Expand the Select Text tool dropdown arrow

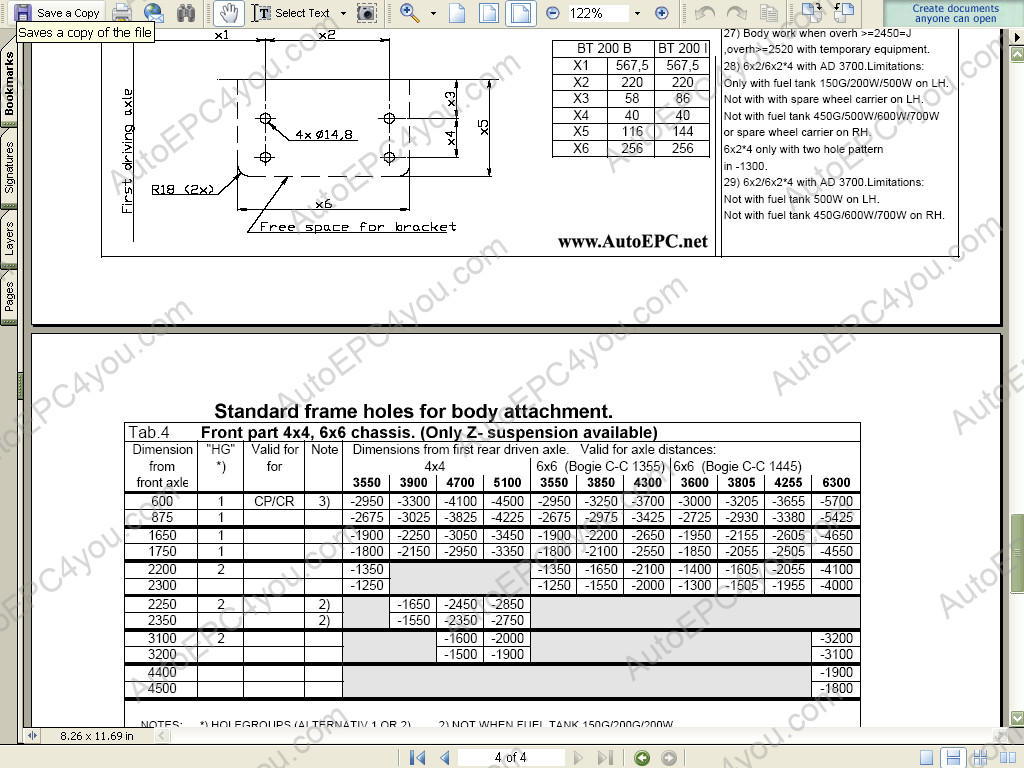pos(343,13)
